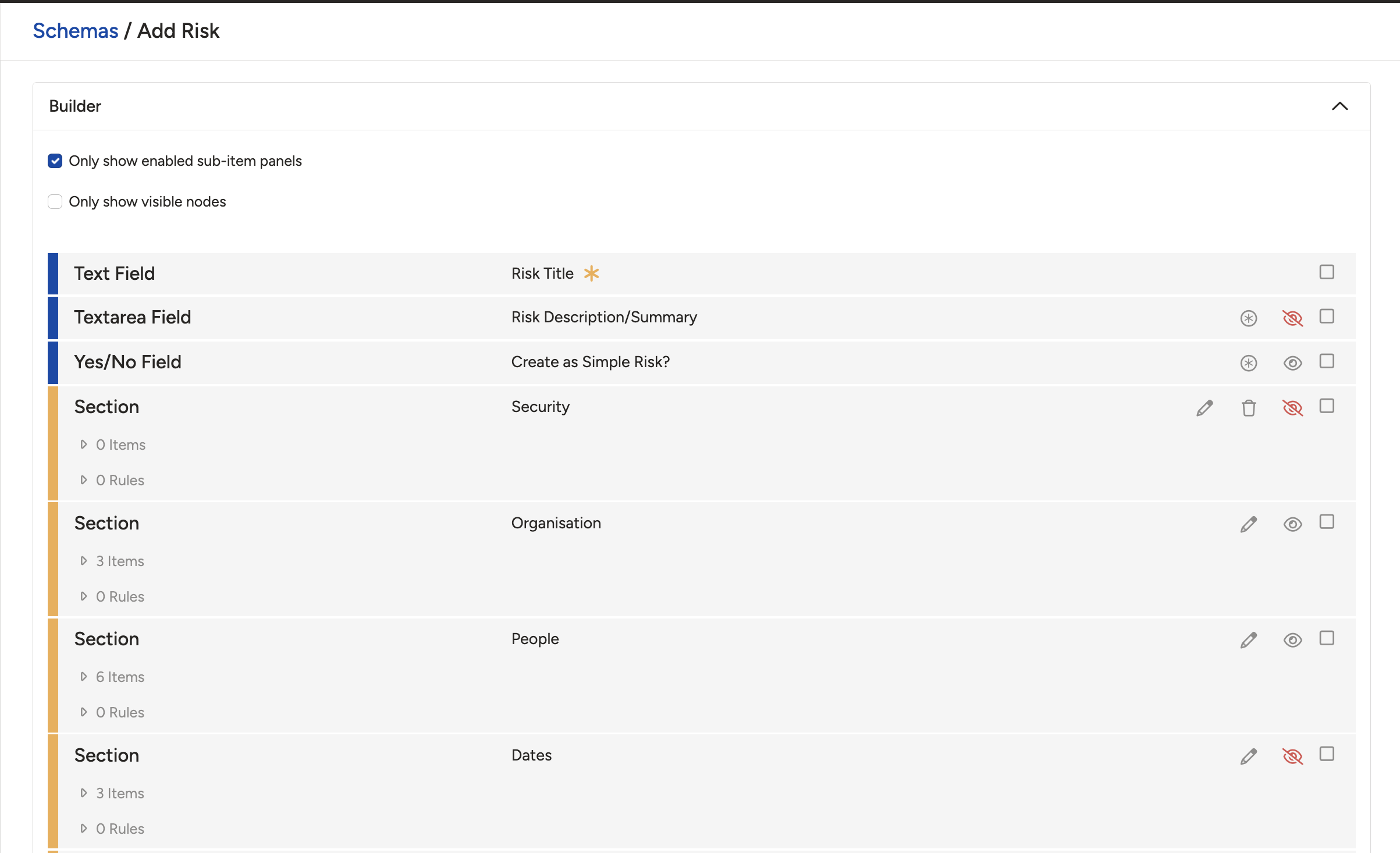The height and width of the screenshot is (853, 1400).
Task: Enable Only show visible nodes checkbox
Action: (55, 202)
